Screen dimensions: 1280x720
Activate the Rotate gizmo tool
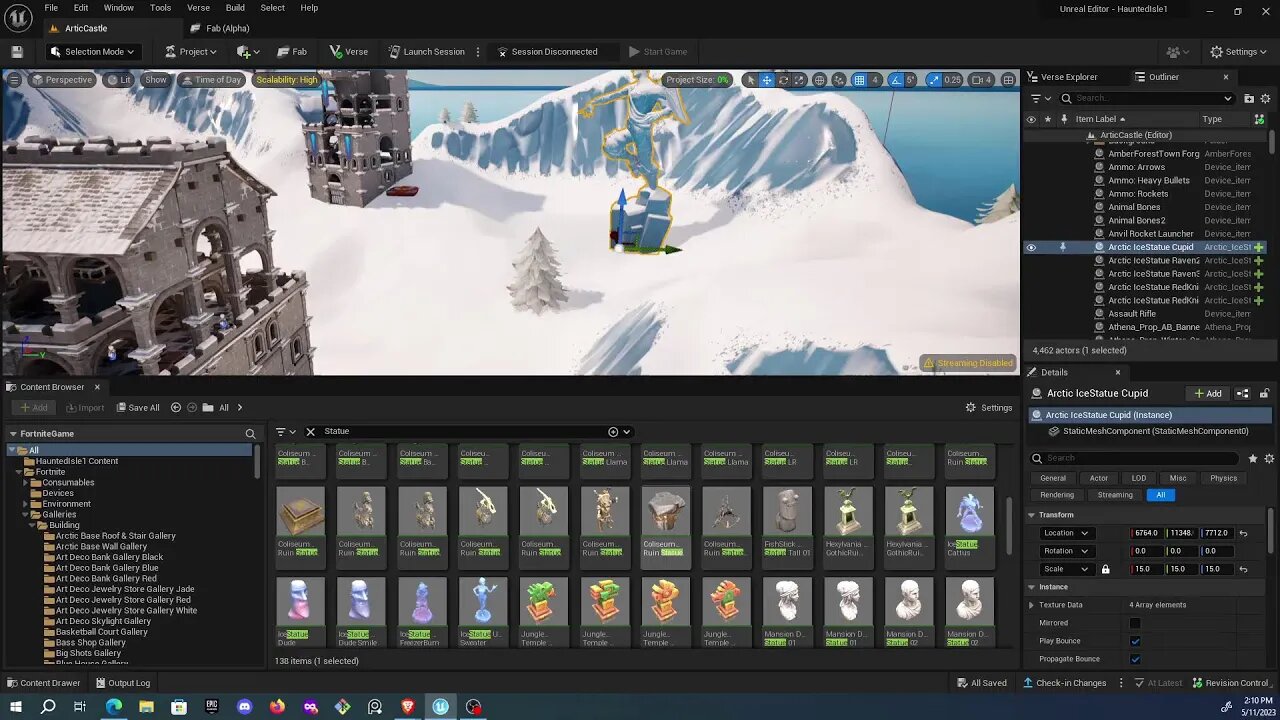pos(783,80)
